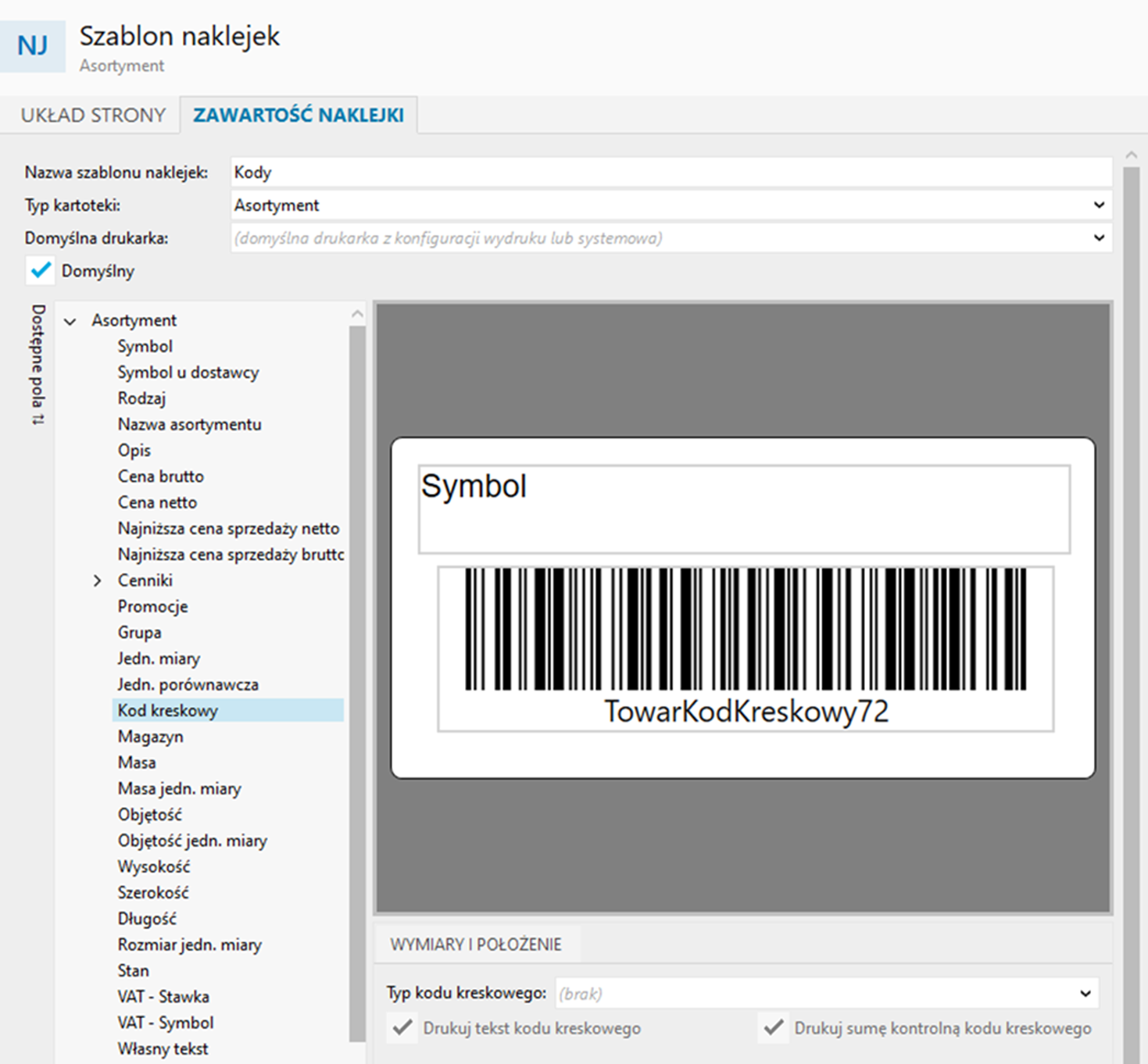Open the Typ kodu kreskowego dropdown
This screenshot has height=1064, width=1148.
[x=827, y=994]
